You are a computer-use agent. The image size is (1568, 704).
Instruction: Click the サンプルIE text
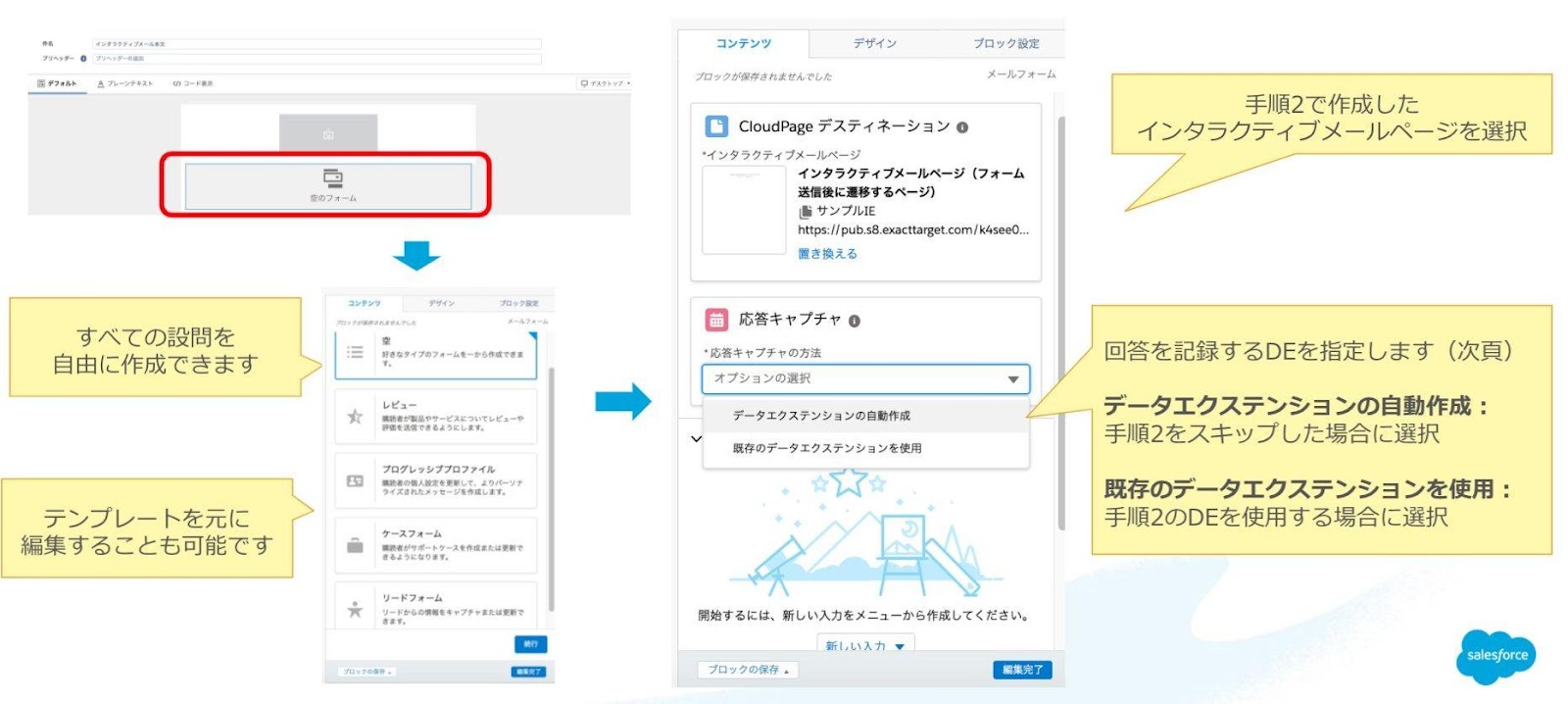(x=846, y=211)
